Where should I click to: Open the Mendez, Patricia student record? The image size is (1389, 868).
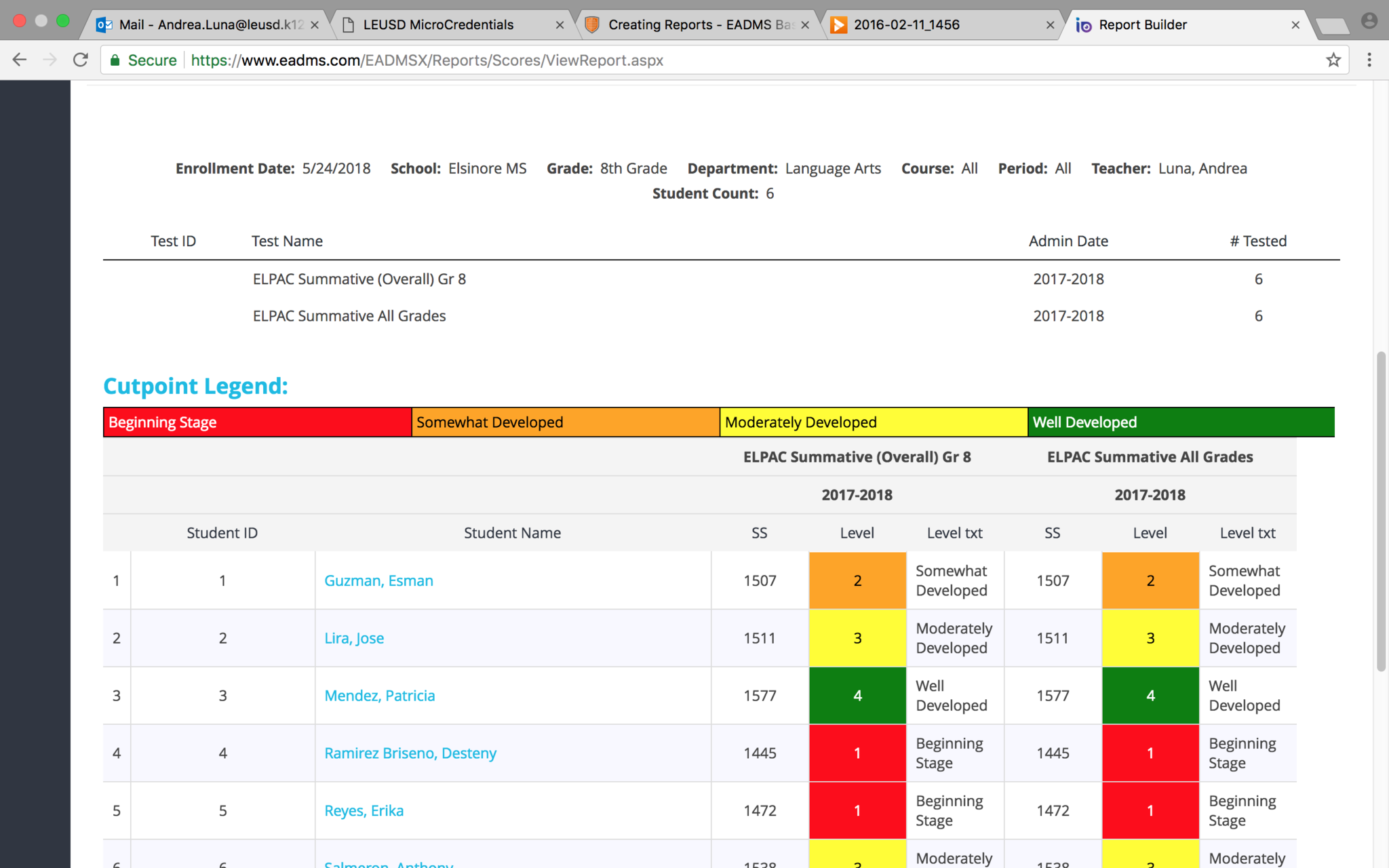(379, 696)
